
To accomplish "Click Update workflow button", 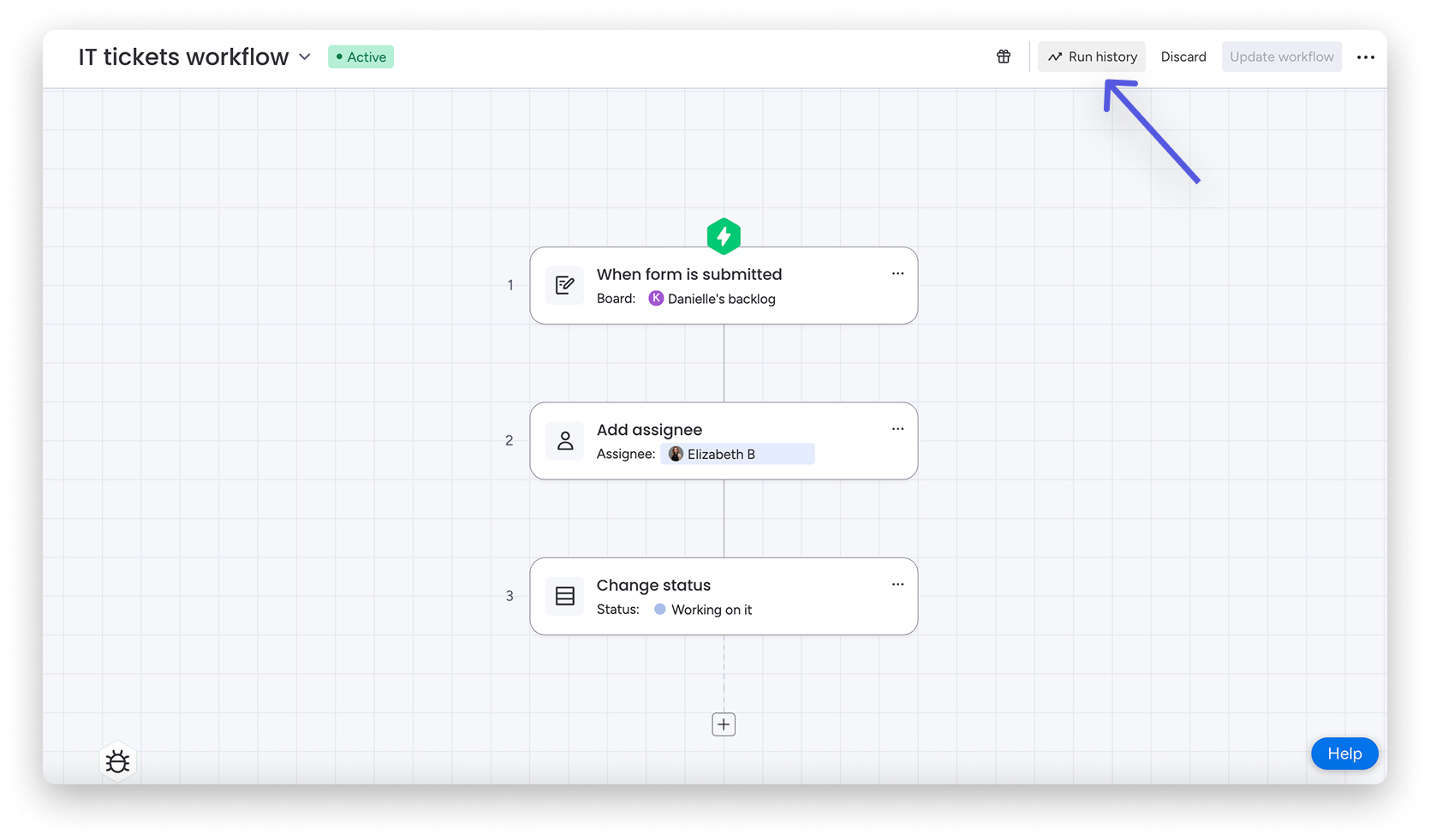I will [x=1282, y=57].
